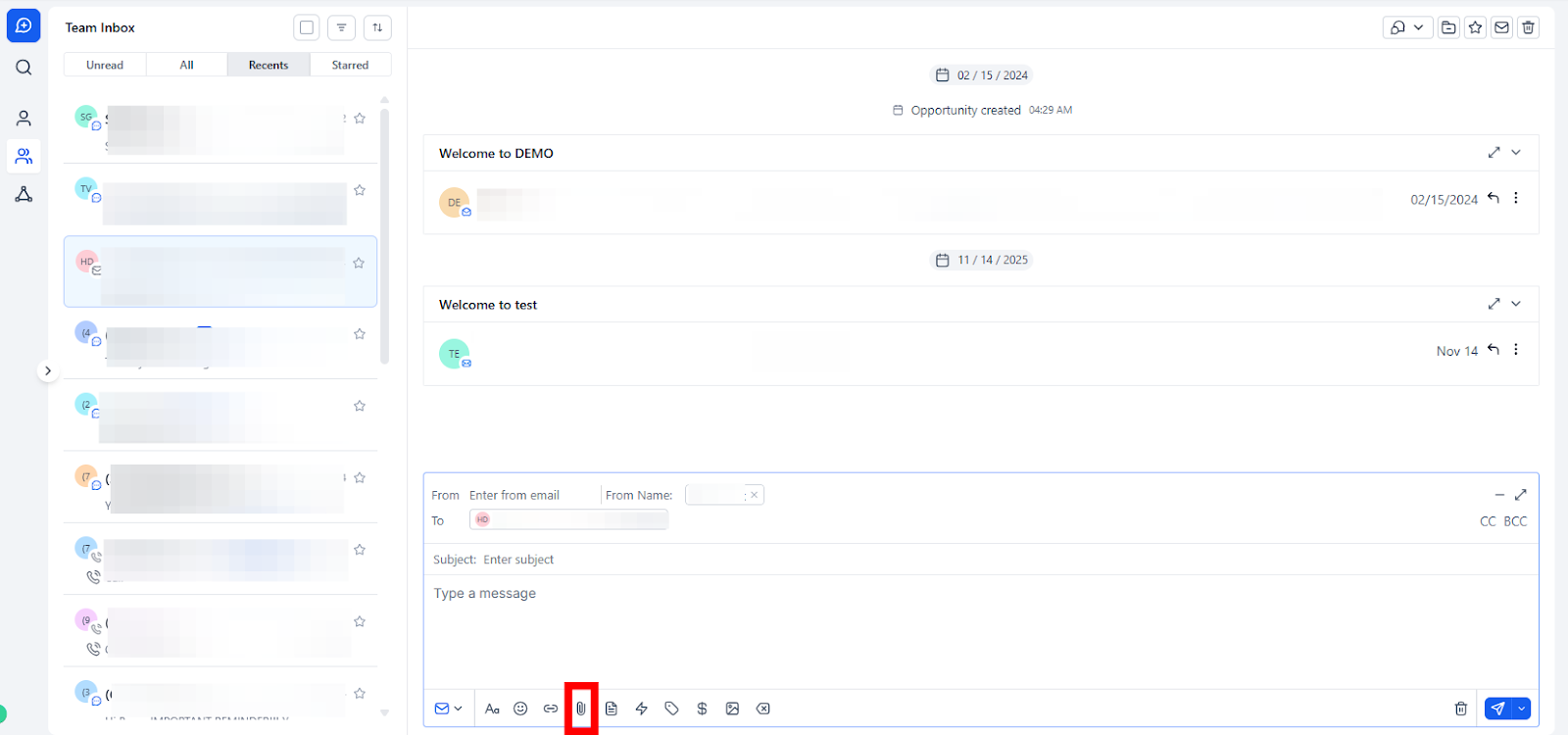Insert a link into the message
Image resolution: width=1568 pixels, height=735 pixels.
click(x=551, y=709)
